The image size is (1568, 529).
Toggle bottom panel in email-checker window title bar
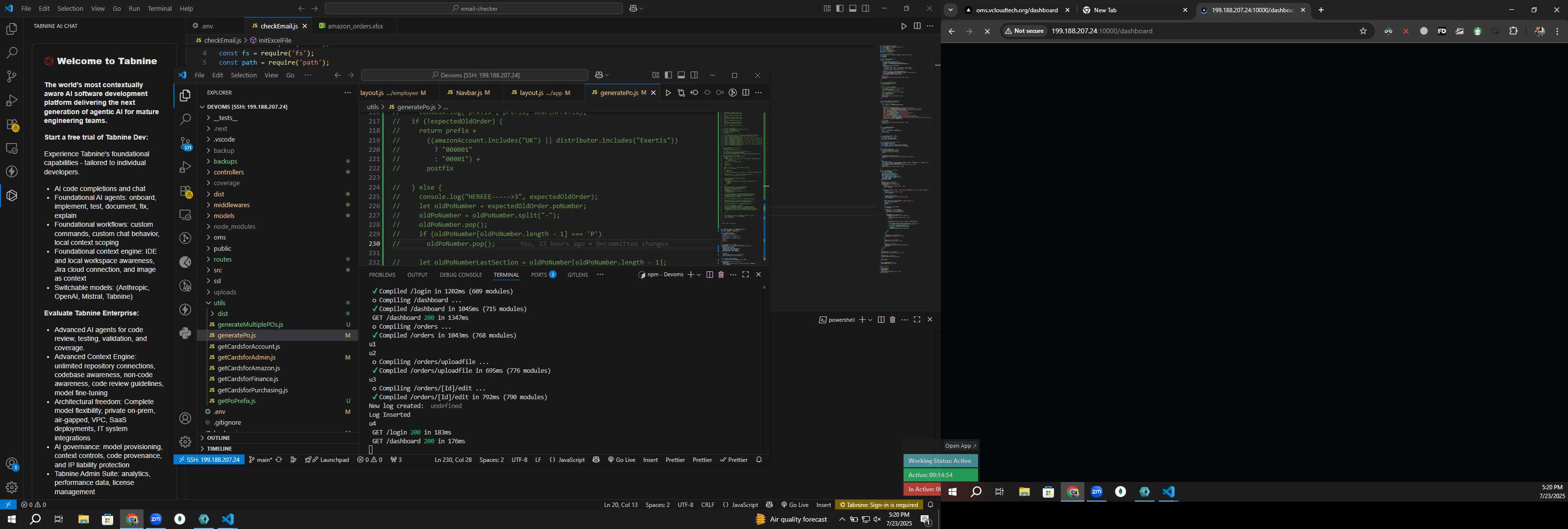[853, 8]
